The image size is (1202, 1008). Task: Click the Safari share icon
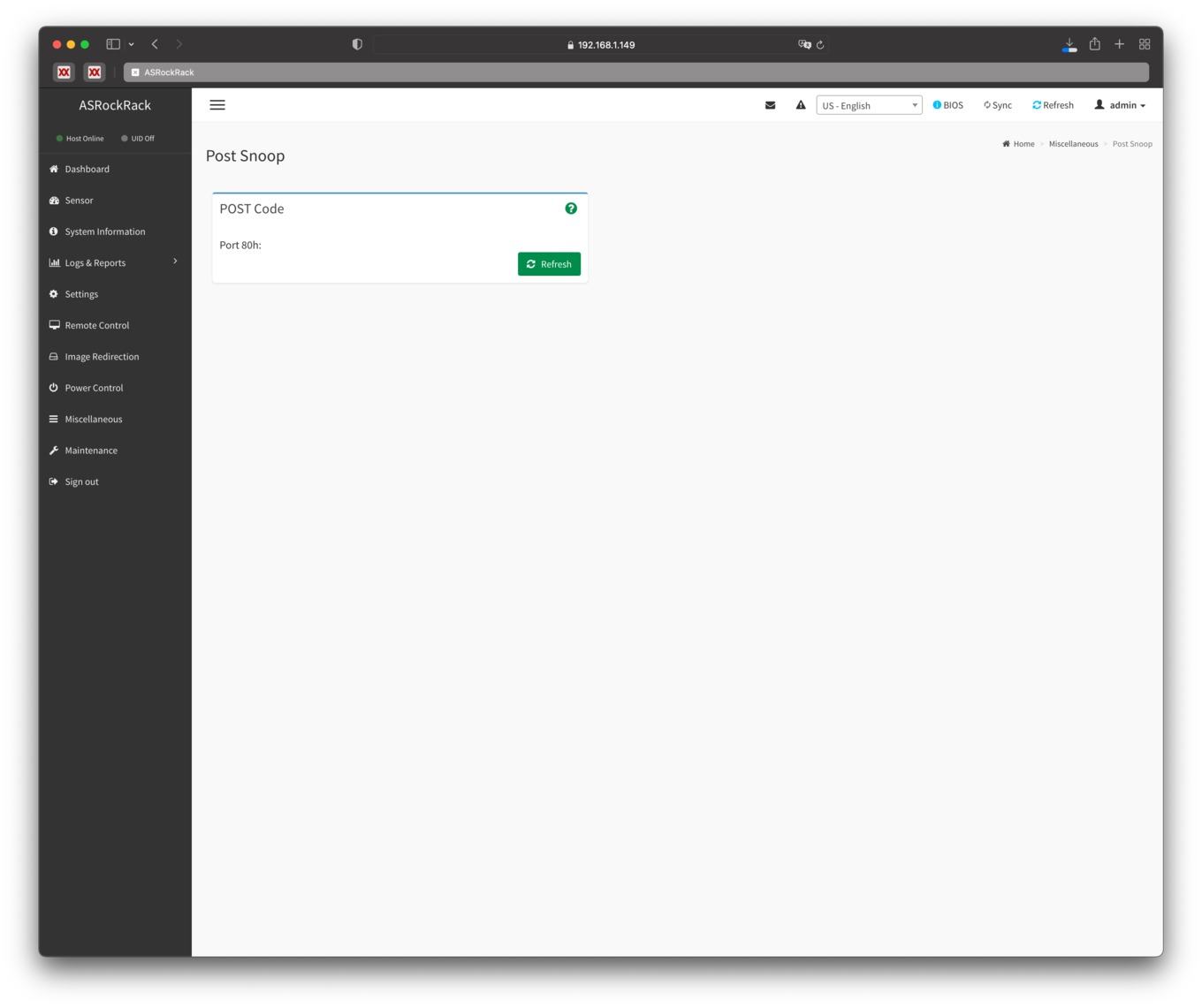tap(1095, 43)
